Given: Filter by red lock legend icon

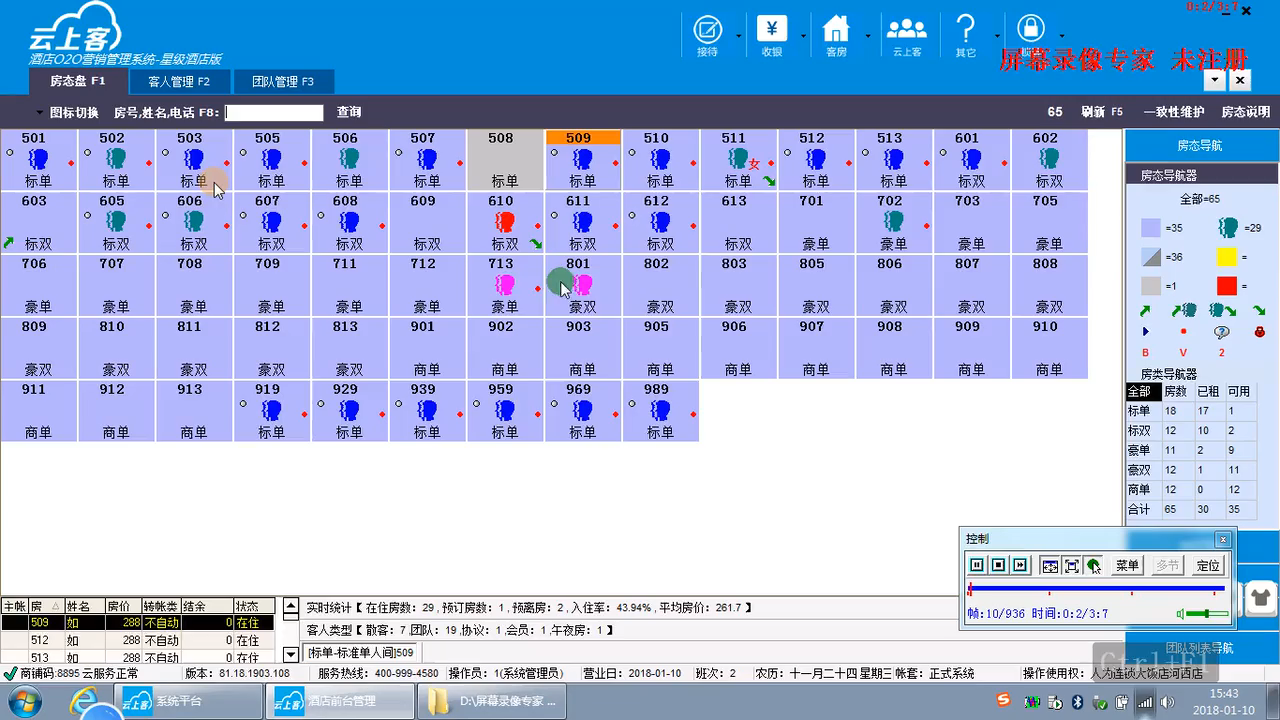Looking at the screenshot, I should (1260, 332).
